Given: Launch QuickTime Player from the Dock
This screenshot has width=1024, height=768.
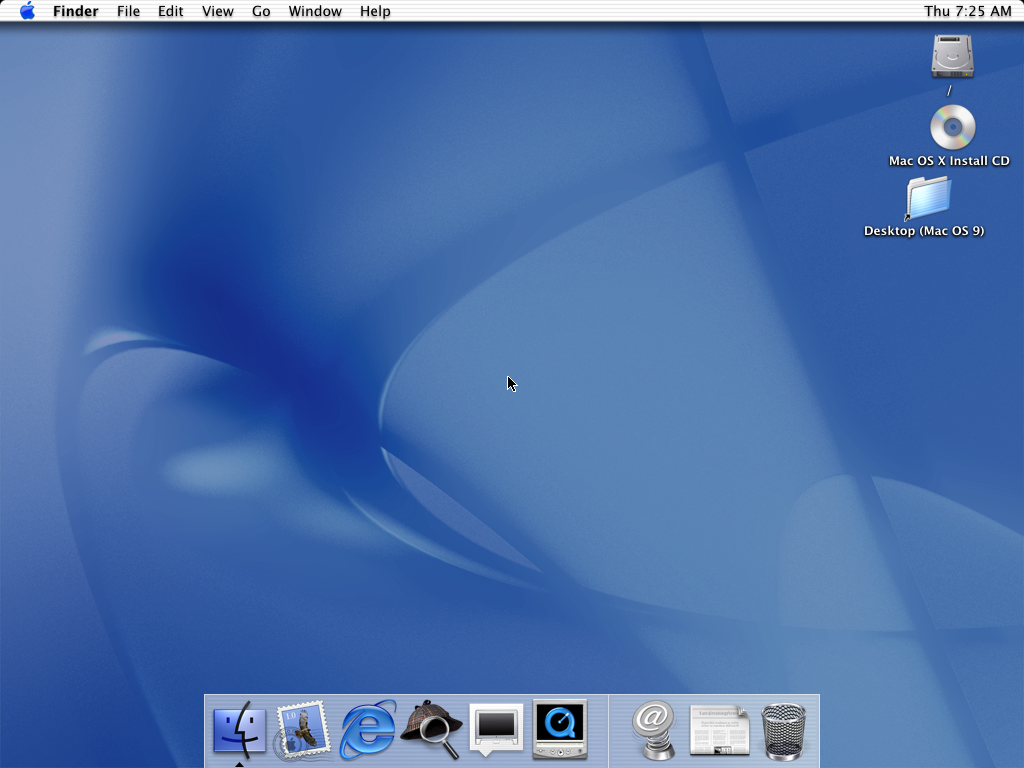Looking at the screenshot, I should (x=560, y=730).
